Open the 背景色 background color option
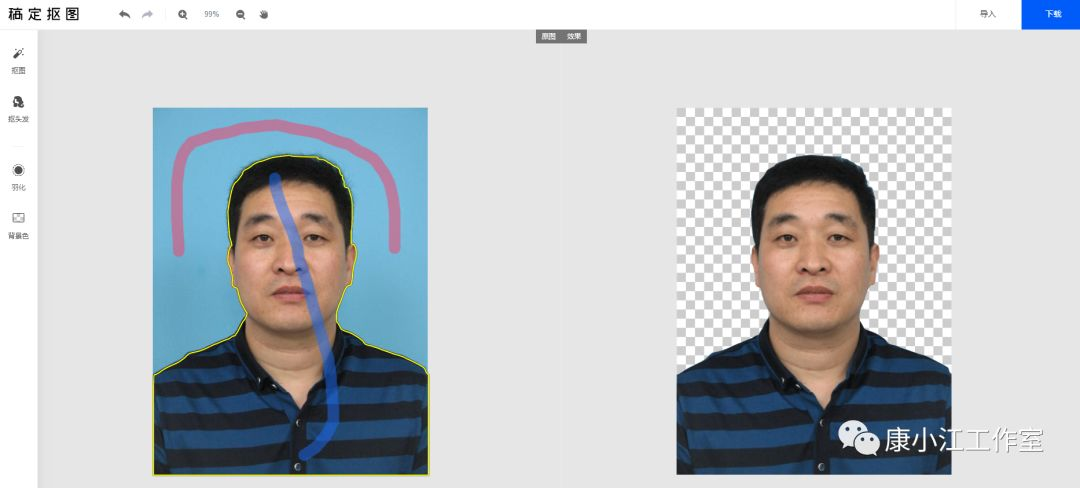This screenshot has height=488, width=1080. pos(18,224)
